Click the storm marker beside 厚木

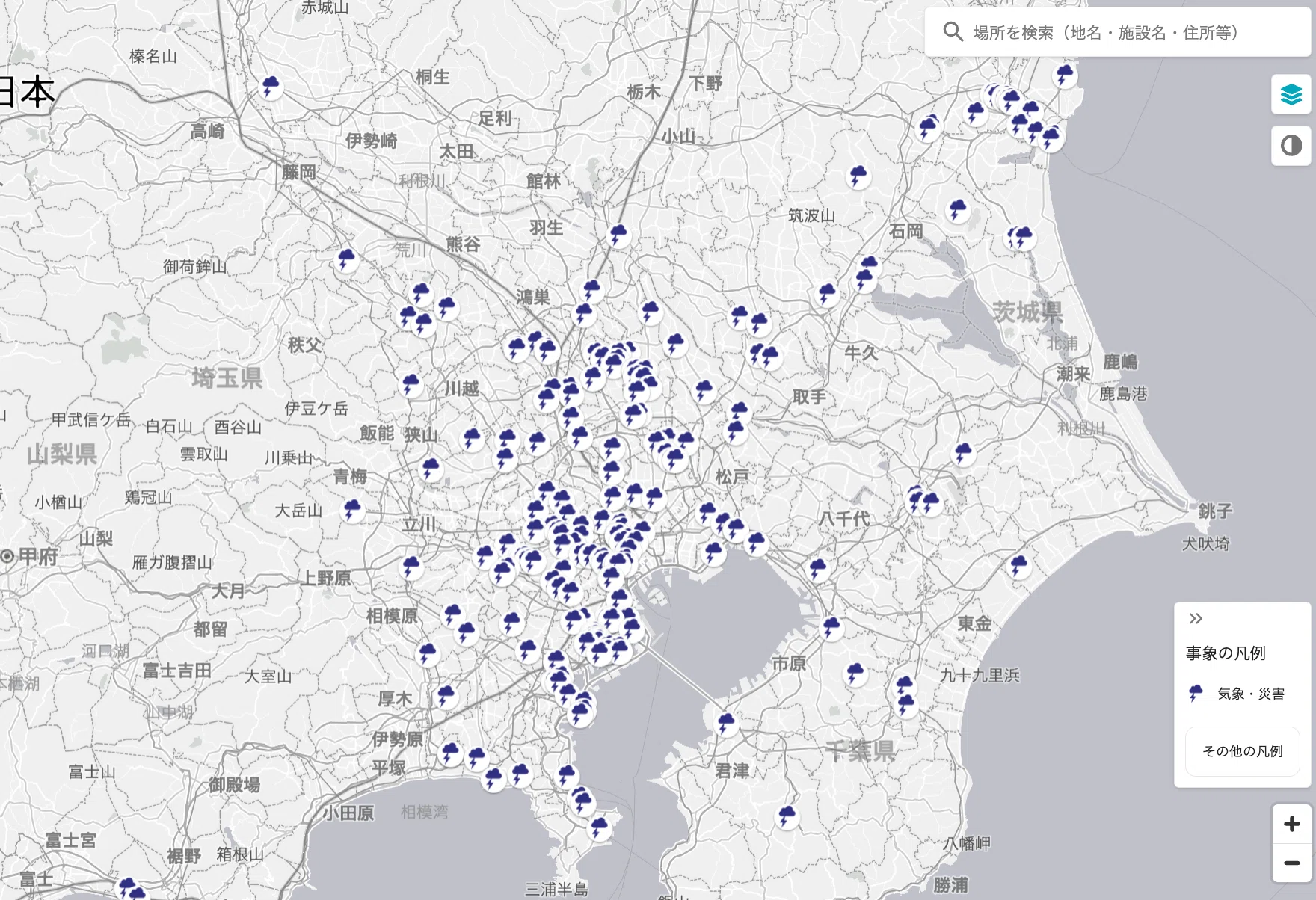coord(446,695)
